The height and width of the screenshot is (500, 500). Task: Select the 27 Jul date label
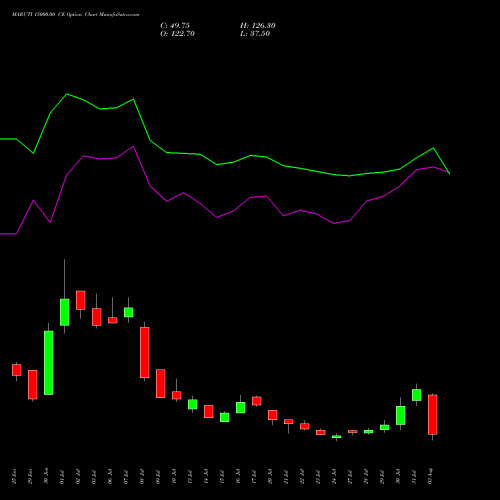tap(350, 476)
